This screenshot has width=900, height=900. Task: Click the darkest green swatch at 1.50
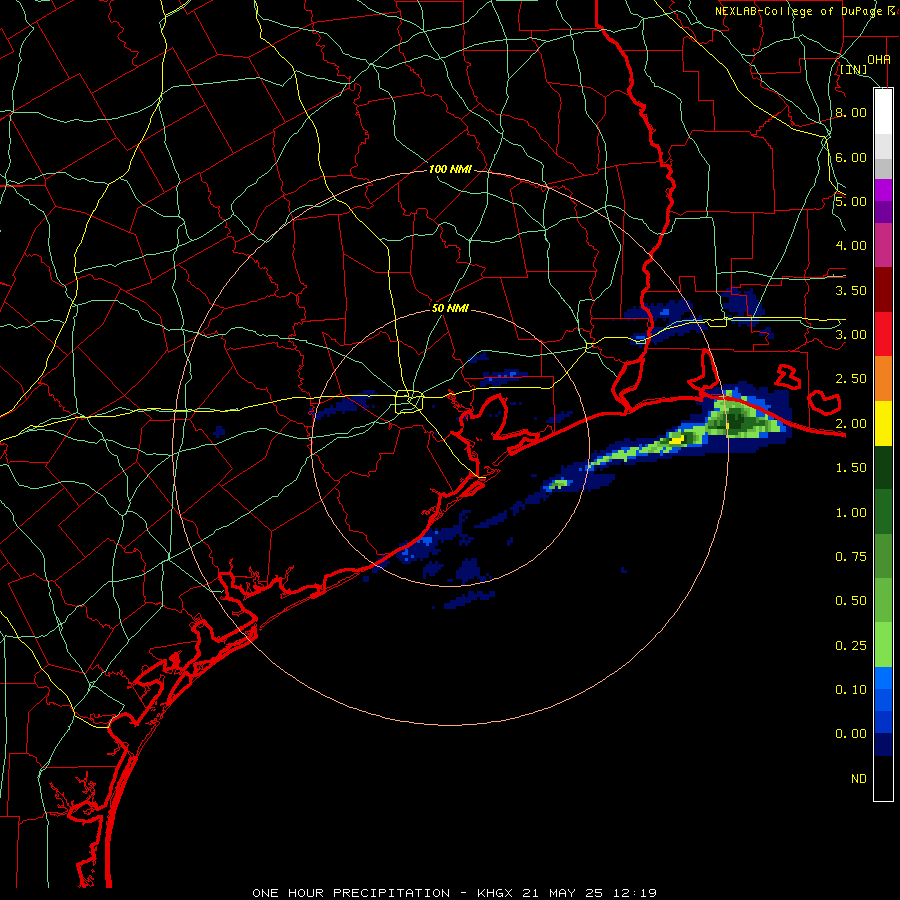click(x=883, y=468)
